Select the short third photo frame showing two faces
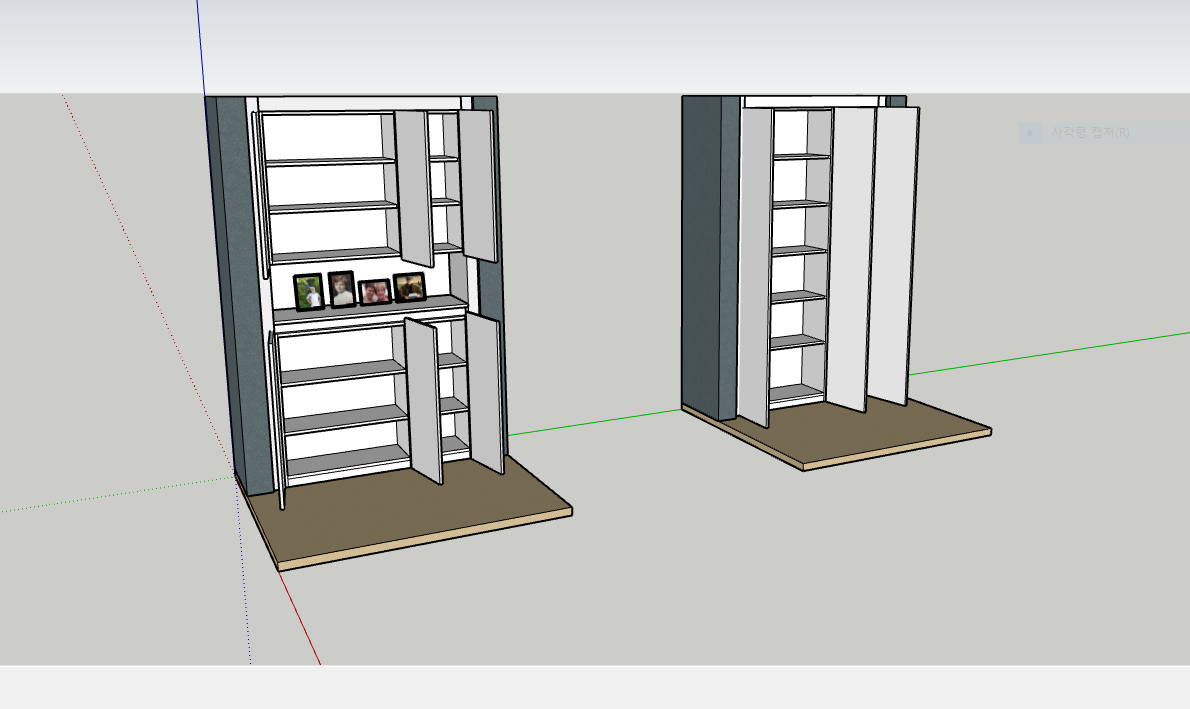The height and width of the screenshot is (709, 1190). tap(374, 292)
